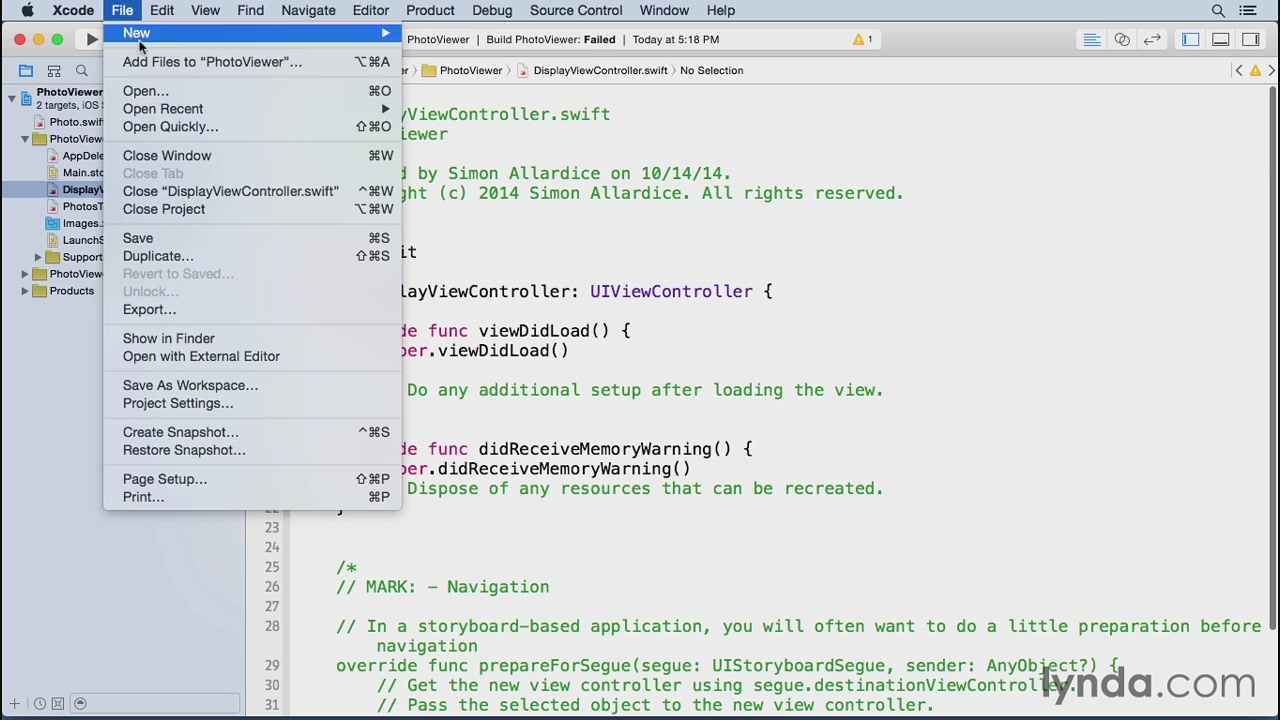Choose Create Snapshot… menu item
This screenshot has width=1280, height=720.
(x=252, y=432)
